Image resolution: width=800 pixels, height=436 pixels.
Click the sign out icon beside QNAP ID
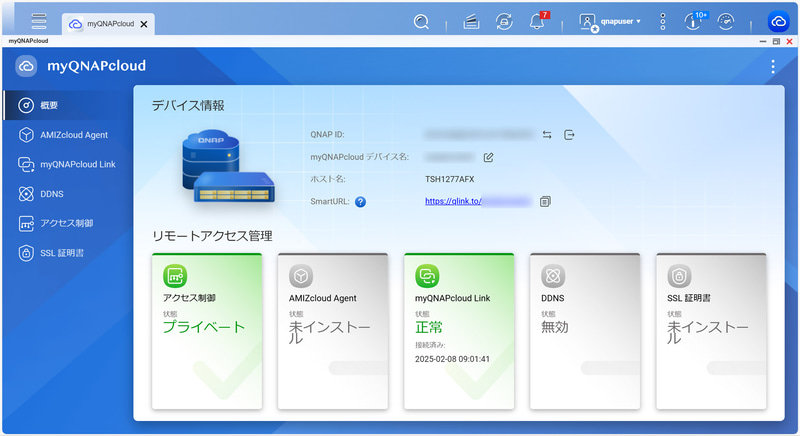tap(569, 135)
